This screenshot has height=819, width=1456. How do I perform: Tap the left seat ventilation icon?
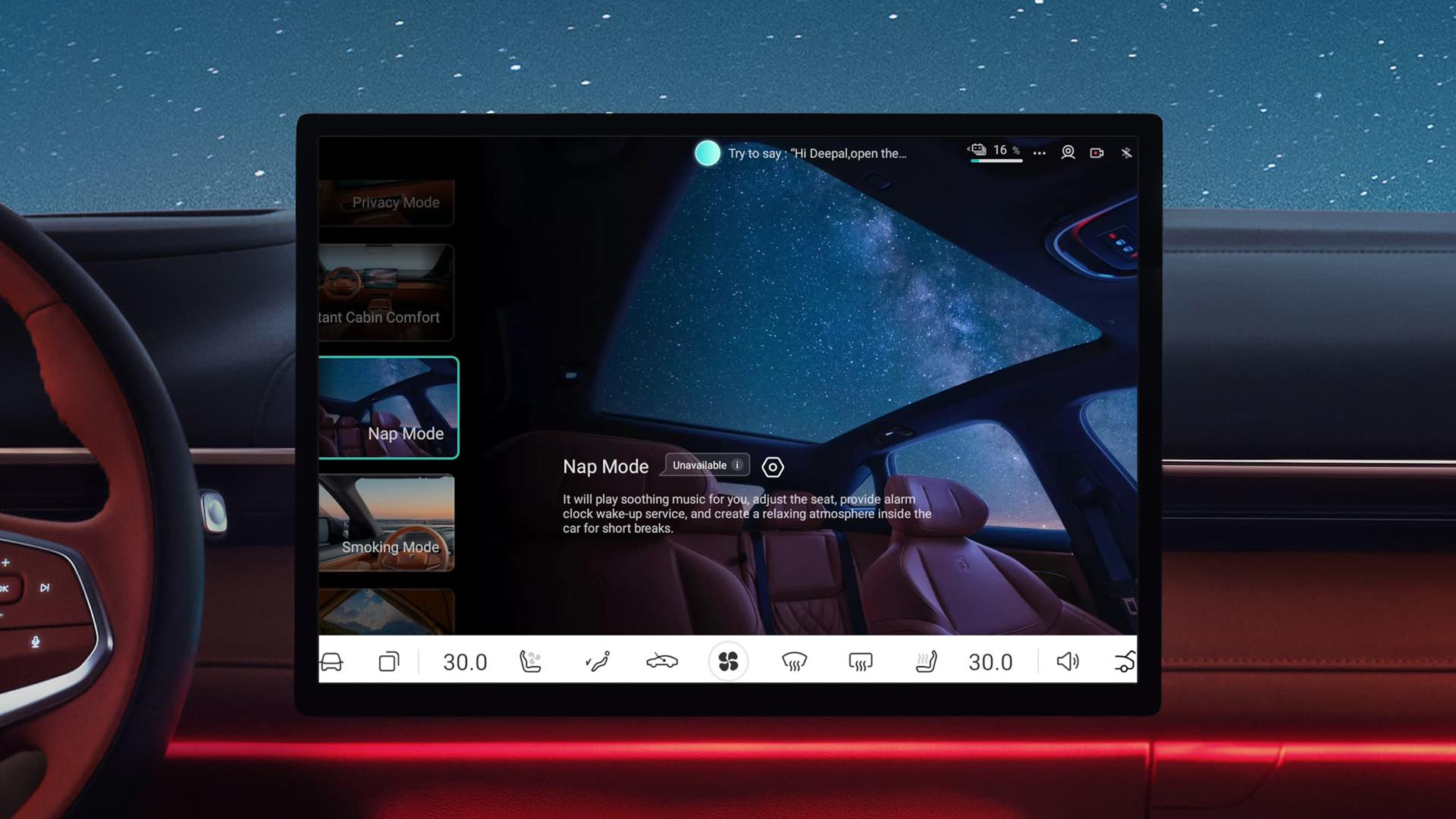(531, 662)
